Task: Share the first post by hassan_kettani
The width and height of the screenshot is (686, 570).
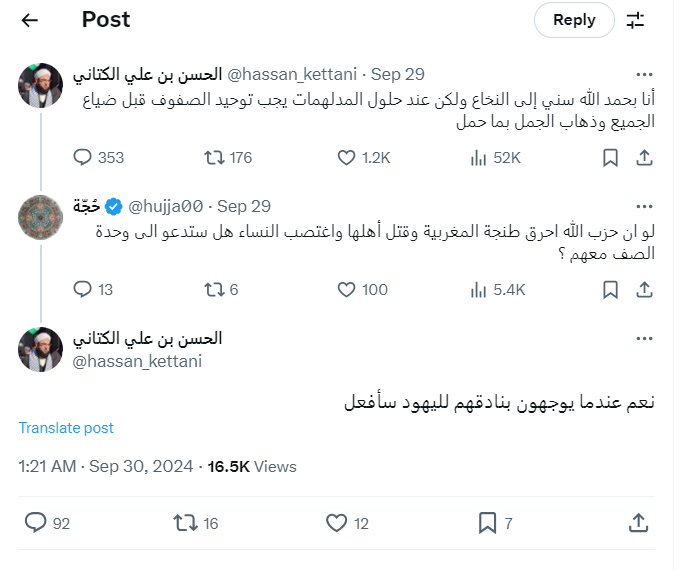Action: [x=645, y=157]
